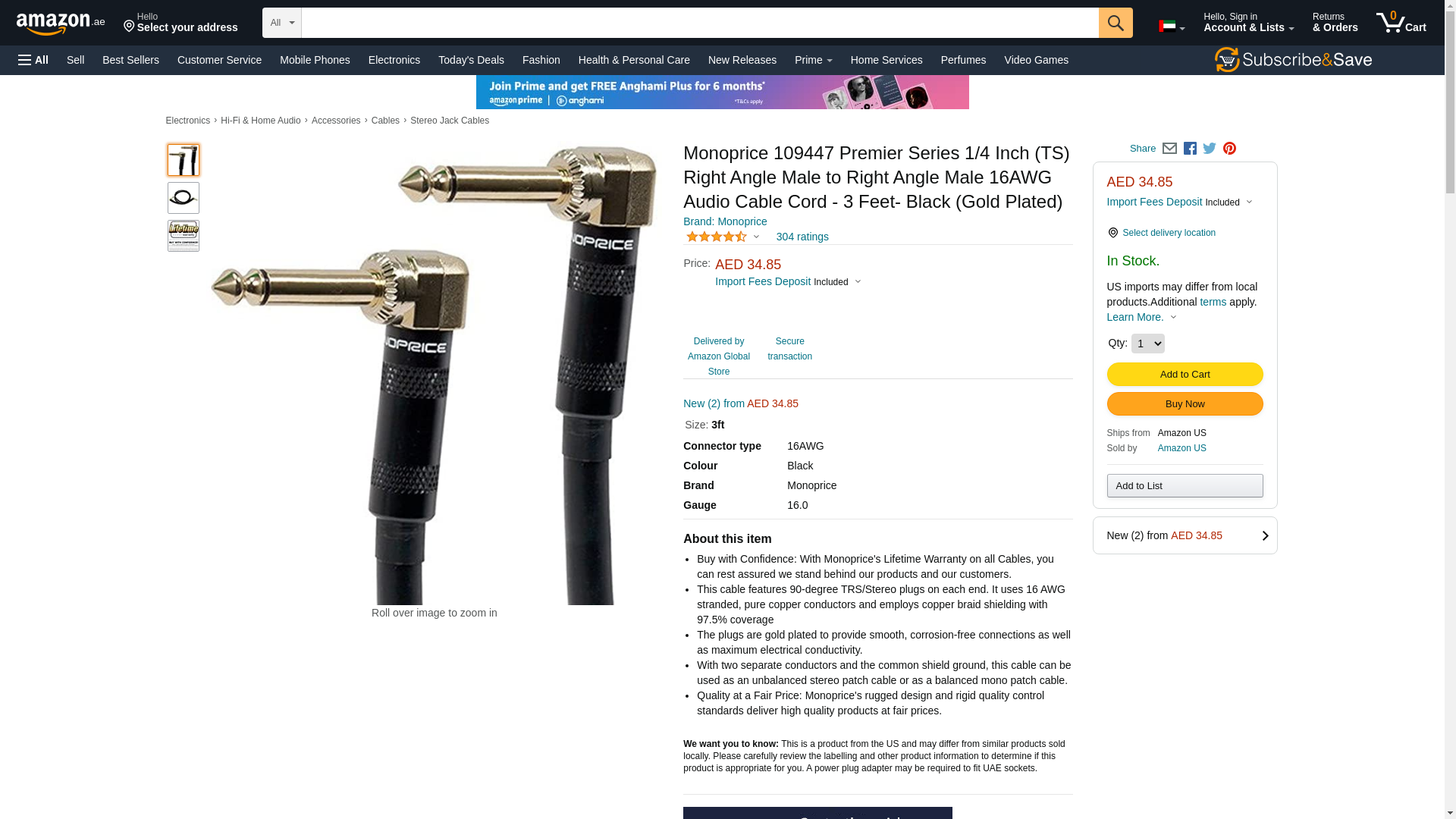The width and height of the screenshot is (1456, 819).
Task: Focus the Amazon search input field
Action: (x=700, y=23)
